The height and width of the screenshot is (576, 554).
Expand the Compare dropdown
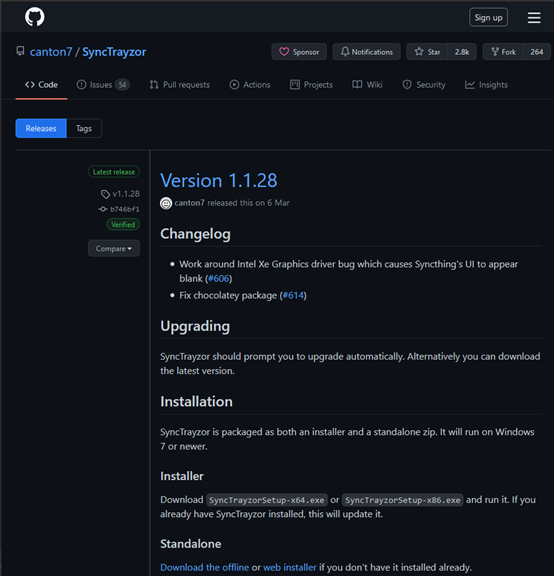coord(114,248)
